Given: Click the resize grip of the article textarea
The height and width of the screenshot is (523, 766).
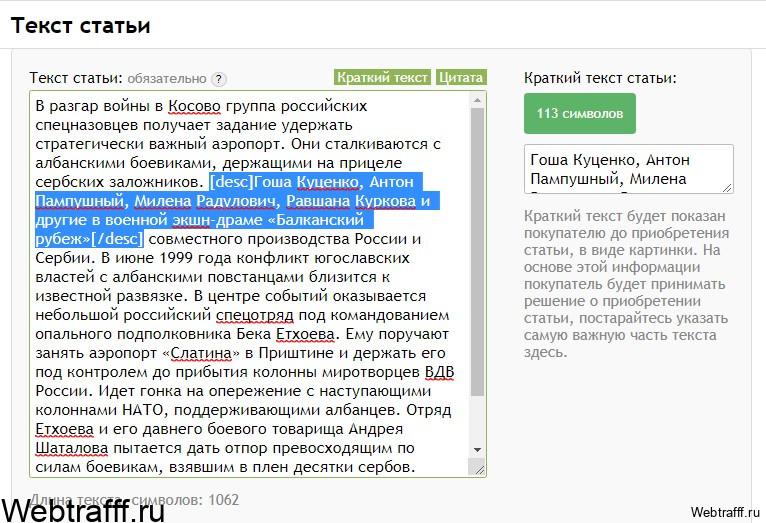Looking at the screenshot, I should (x=479, y=470).
